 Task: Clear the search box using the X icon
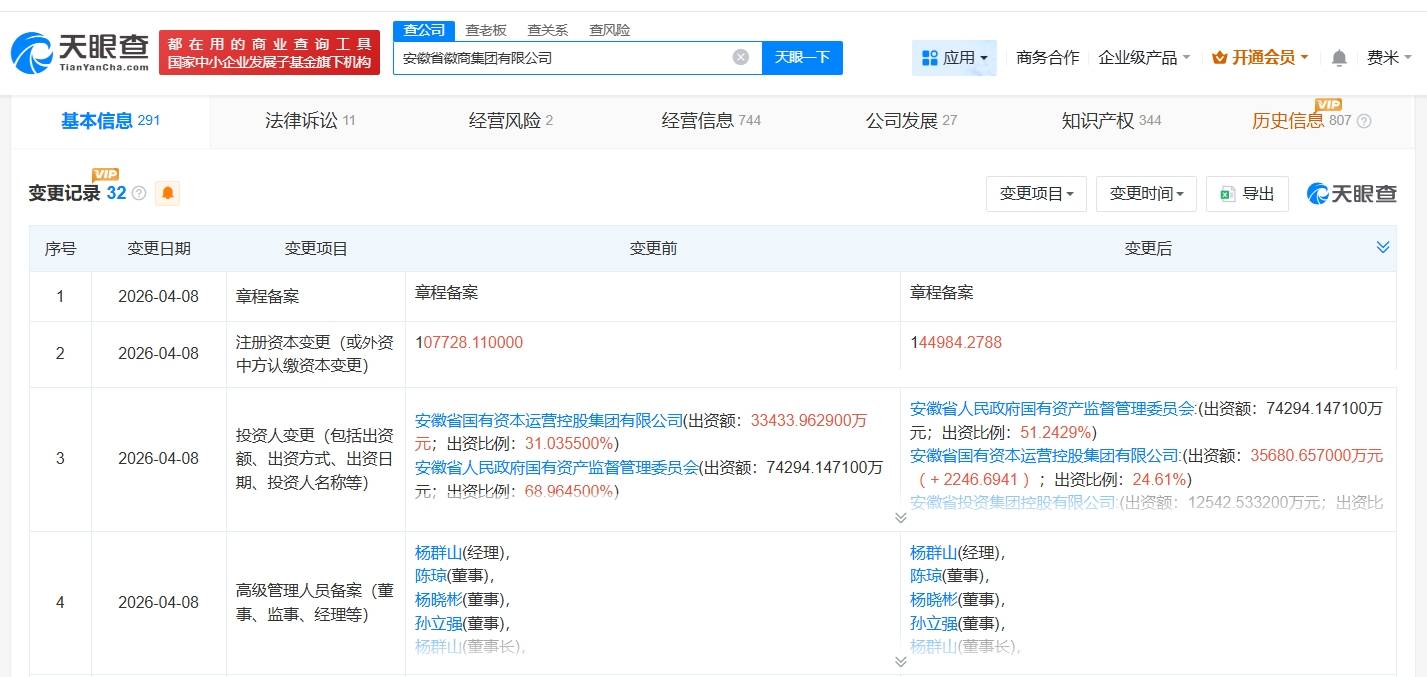click(x=739, y=57)
